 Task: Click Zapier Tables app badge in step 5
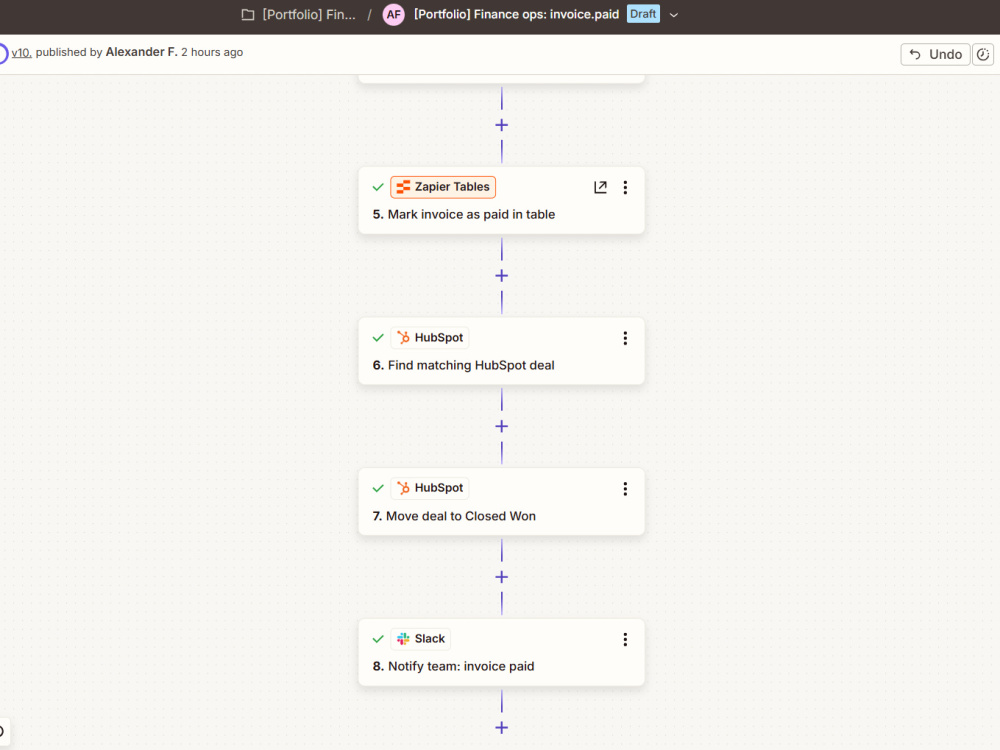pyautogui.click(x=443, y=187)
